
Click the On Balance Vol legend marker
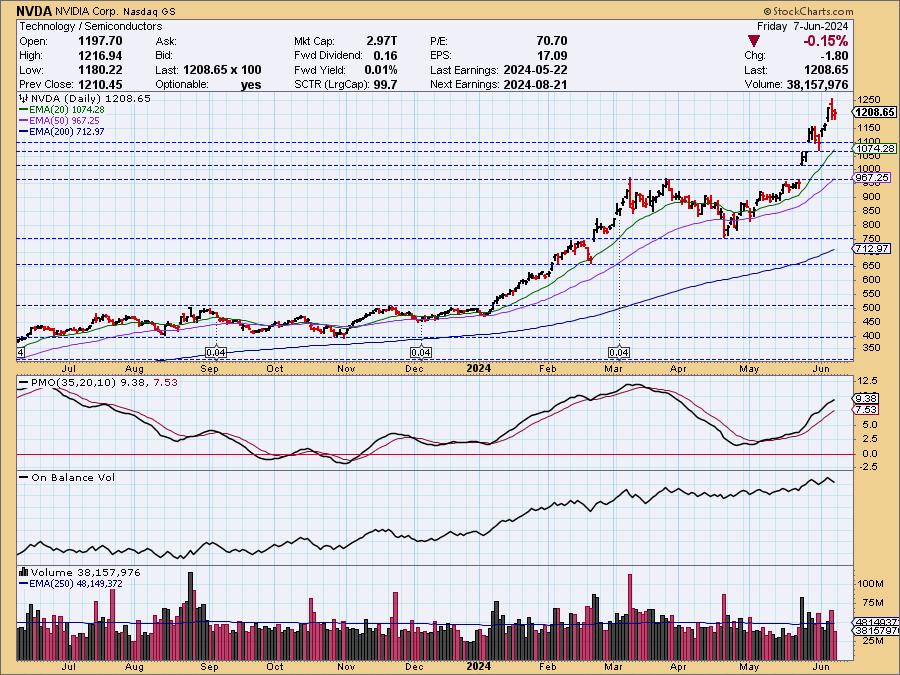tap(23, 478)
